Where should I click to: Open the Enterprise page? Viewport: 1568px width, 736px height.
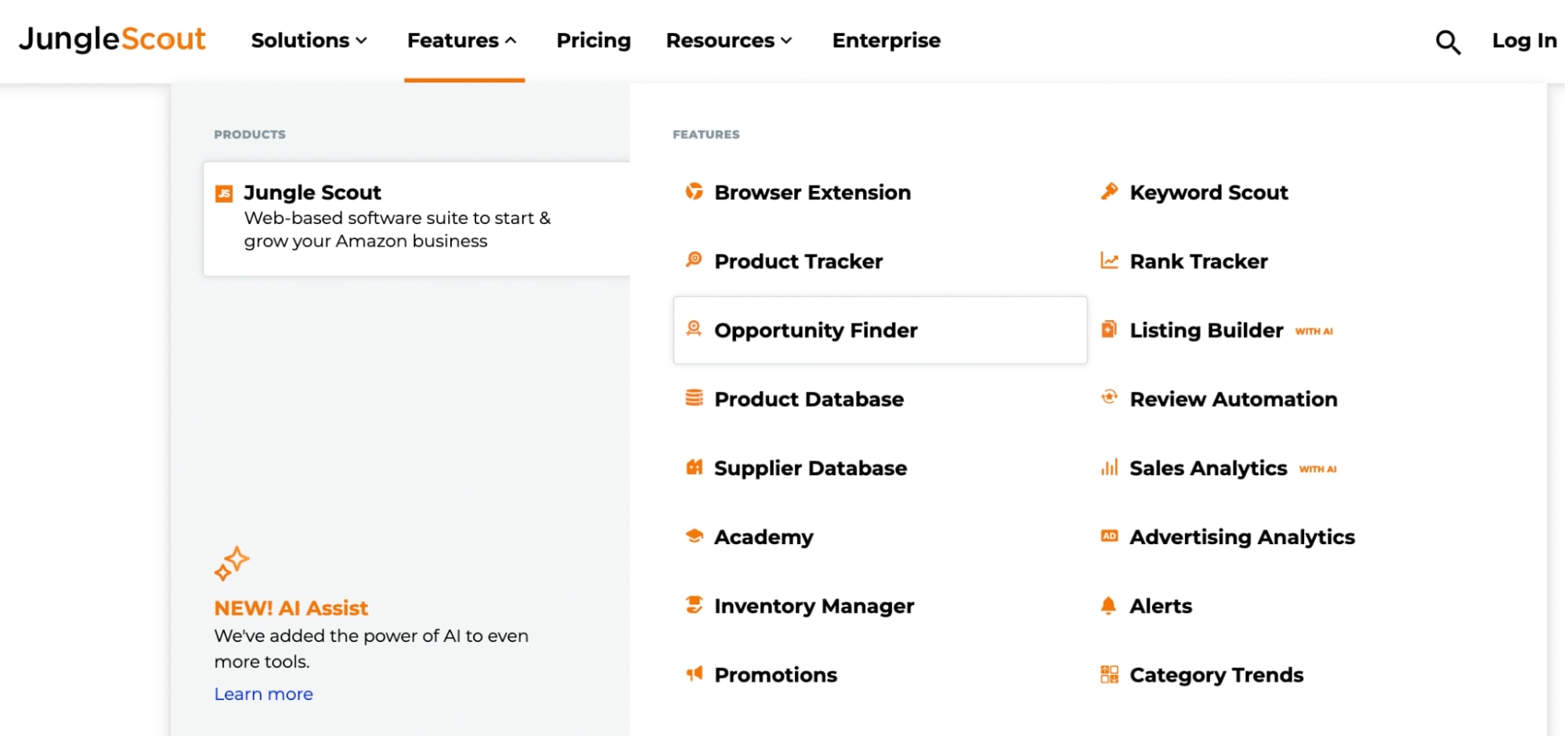pos(886,40)
